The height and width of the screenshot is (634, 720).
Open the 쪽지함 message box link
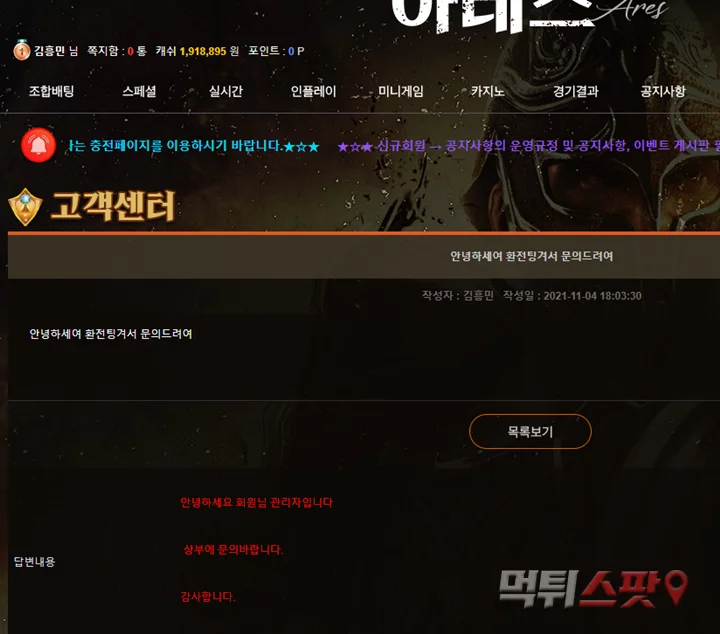click(117, 51)
